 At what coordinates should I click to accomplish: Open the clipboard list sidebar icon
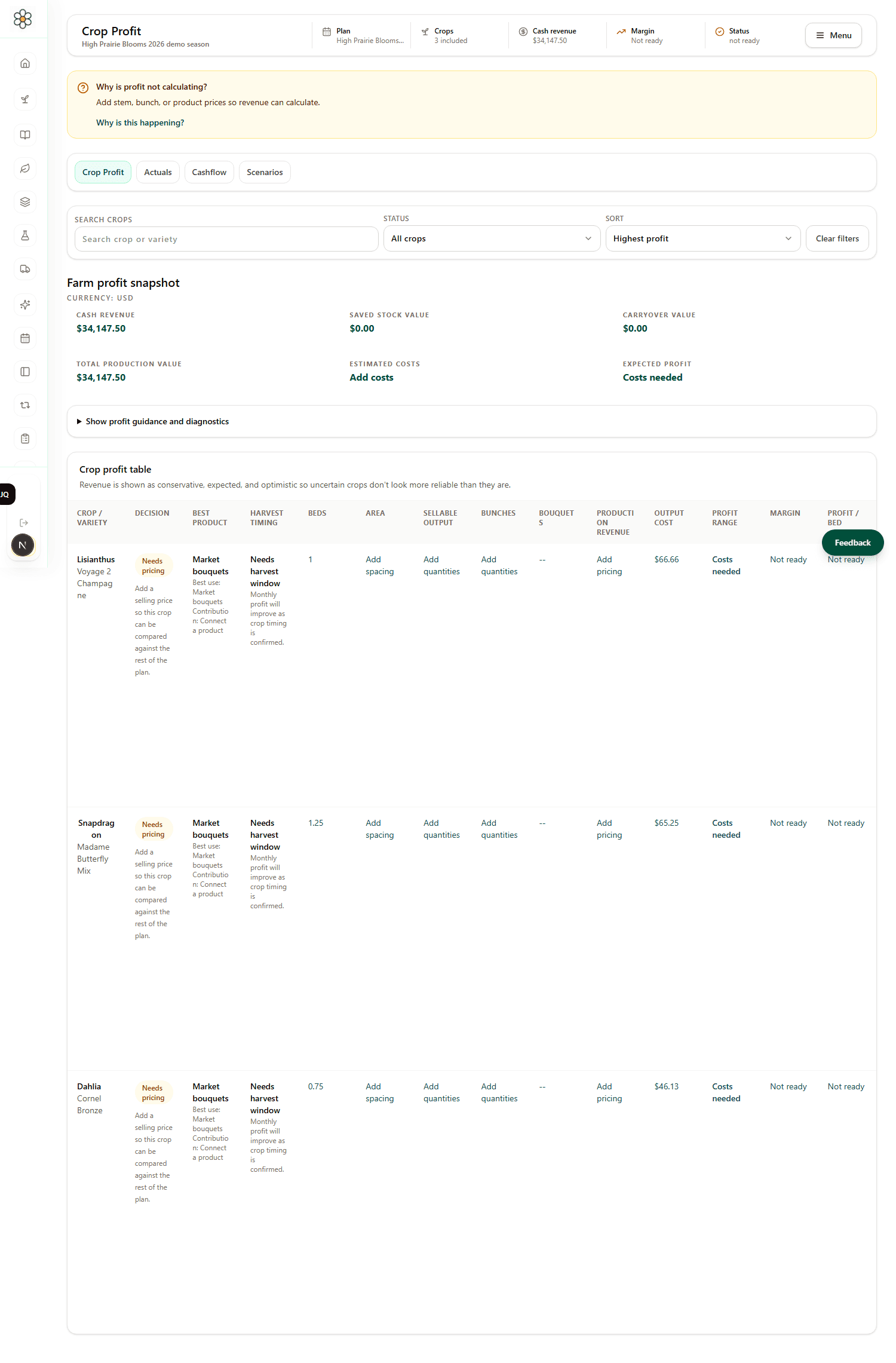(x=25, y=439)
